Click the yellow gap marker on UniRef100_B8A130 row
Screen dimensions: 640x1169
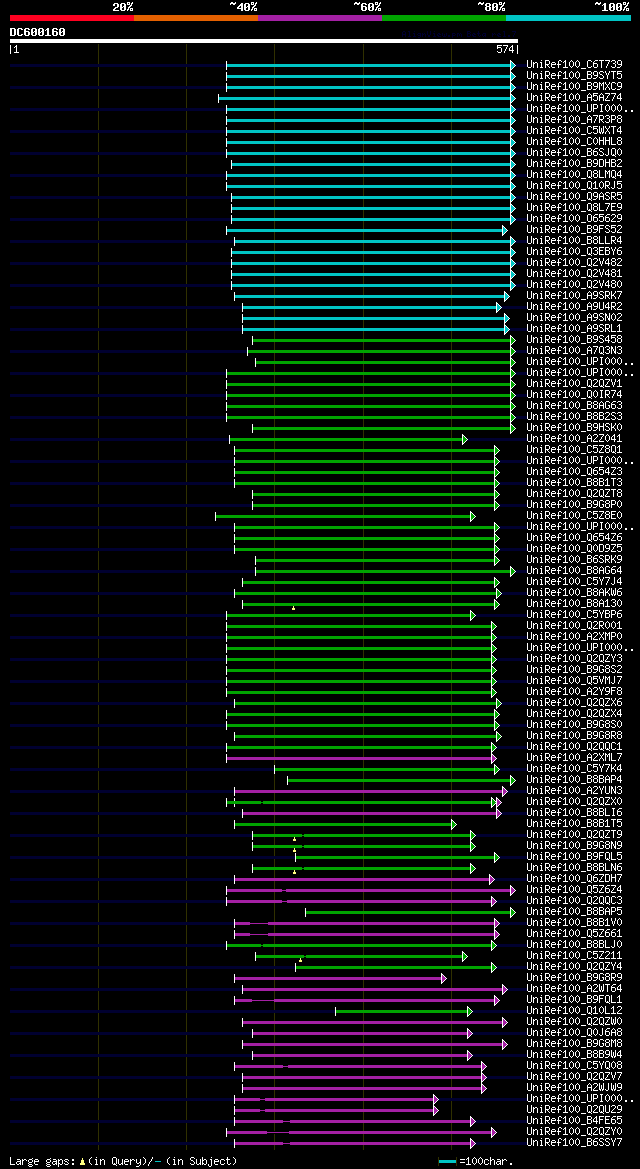tap(294, 608)
